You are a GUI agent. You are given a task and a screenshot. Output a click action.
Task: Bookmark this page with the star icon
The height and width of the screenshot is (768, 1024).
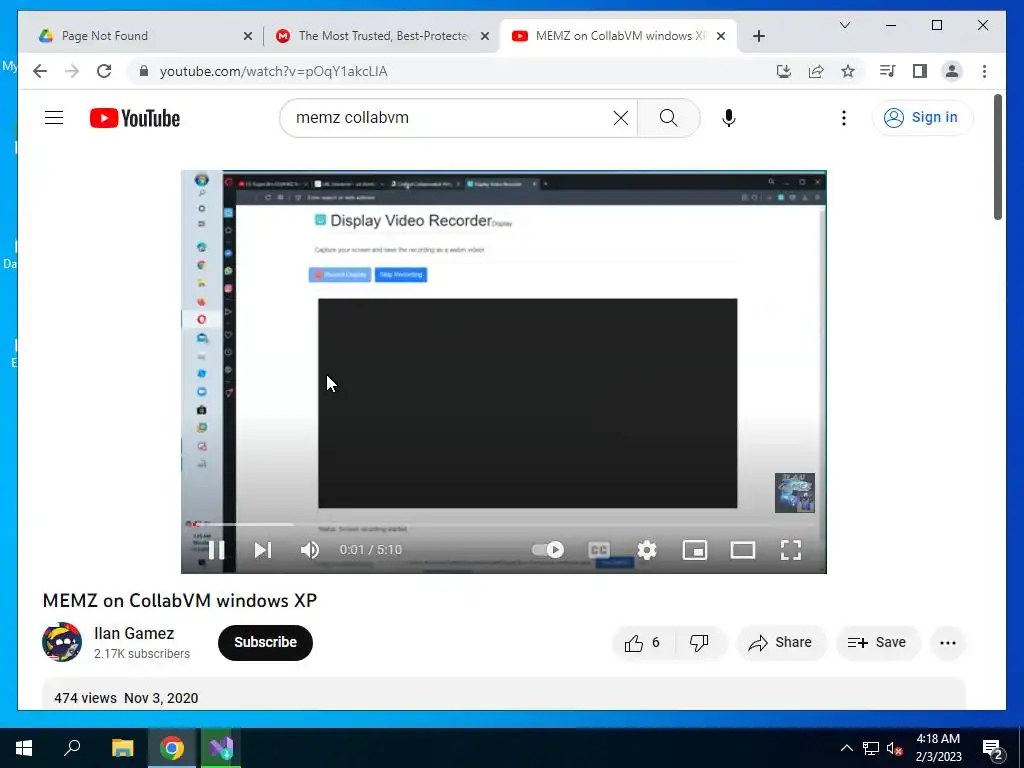(848, 71)
